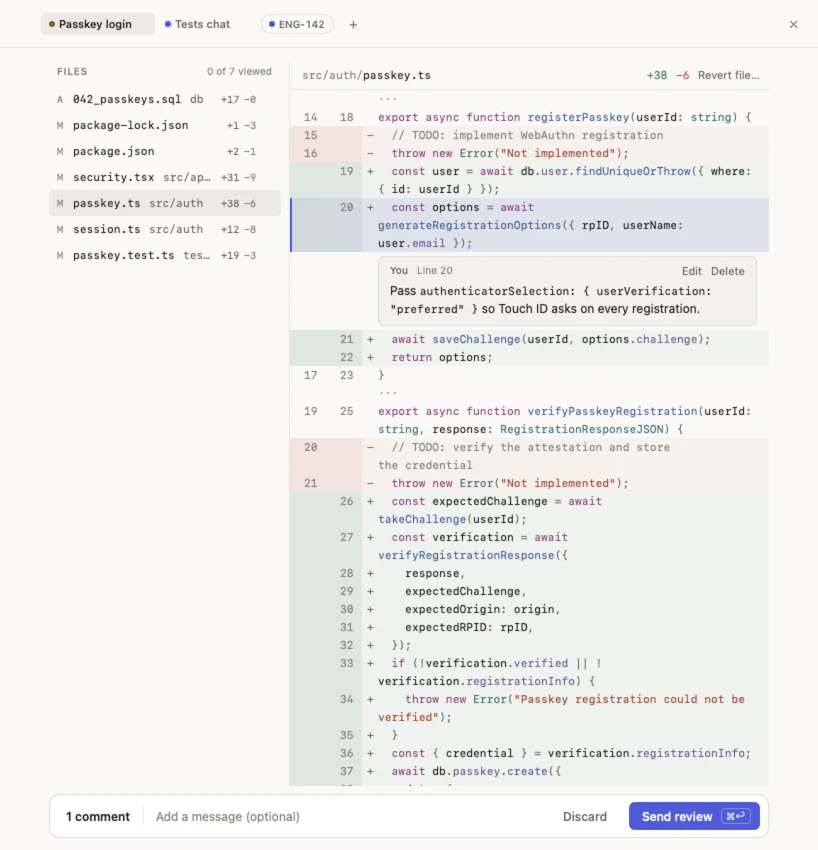The width and height of the screenshot is (818, 850).
Task: Click the plus marker on line 26
Action: click(x=370, y=501)
